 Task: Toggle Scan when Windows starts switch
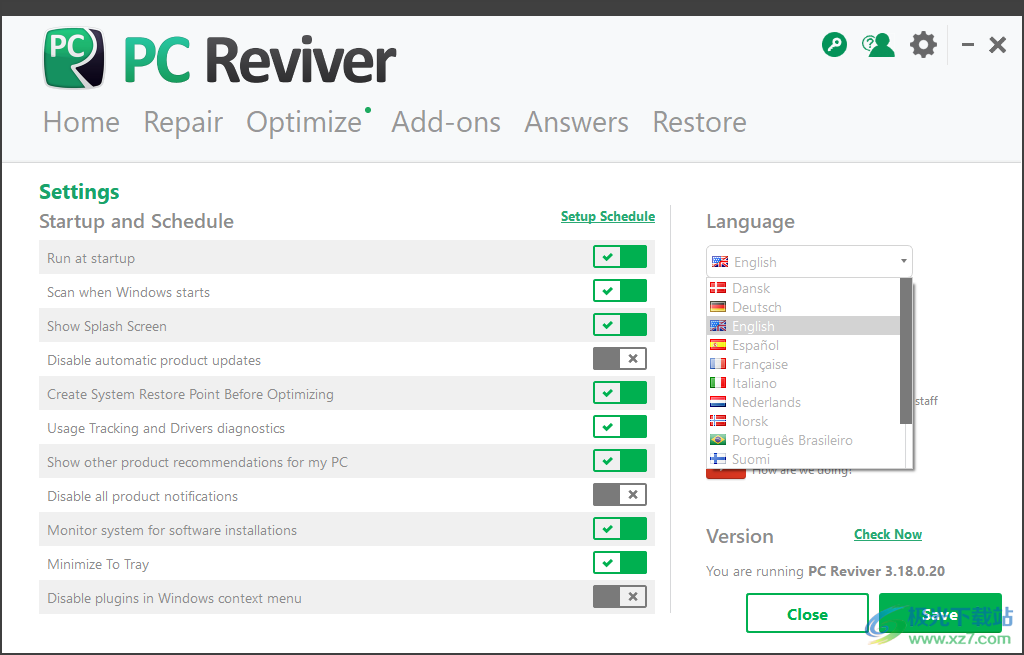[620, 291]
